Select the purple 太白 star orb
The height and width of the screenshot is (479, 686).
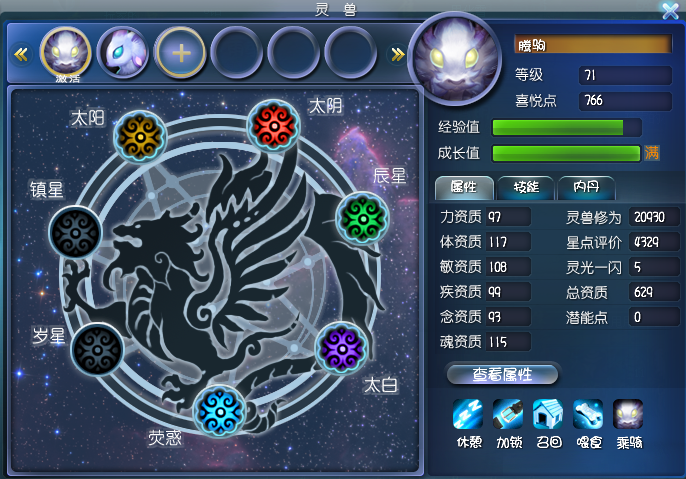click(x=342, y=348)
